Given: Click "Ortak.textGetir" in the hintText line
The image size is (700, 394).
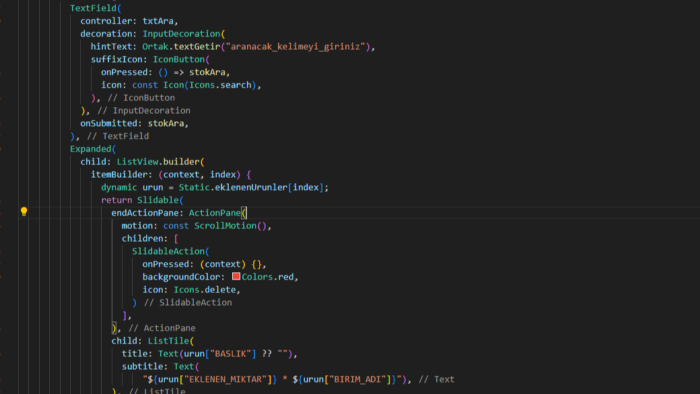Looking at the screenshot, I should [181, 46].
